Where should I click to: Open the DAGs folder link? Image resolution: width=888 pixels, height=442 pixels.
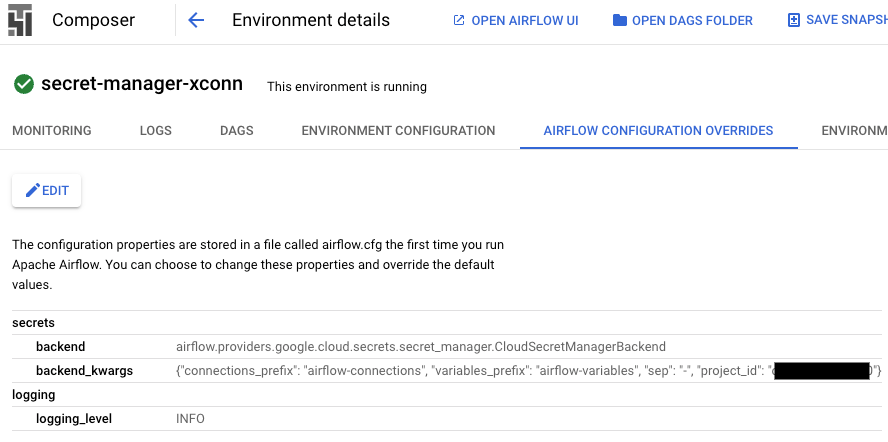tap(682, 20)
